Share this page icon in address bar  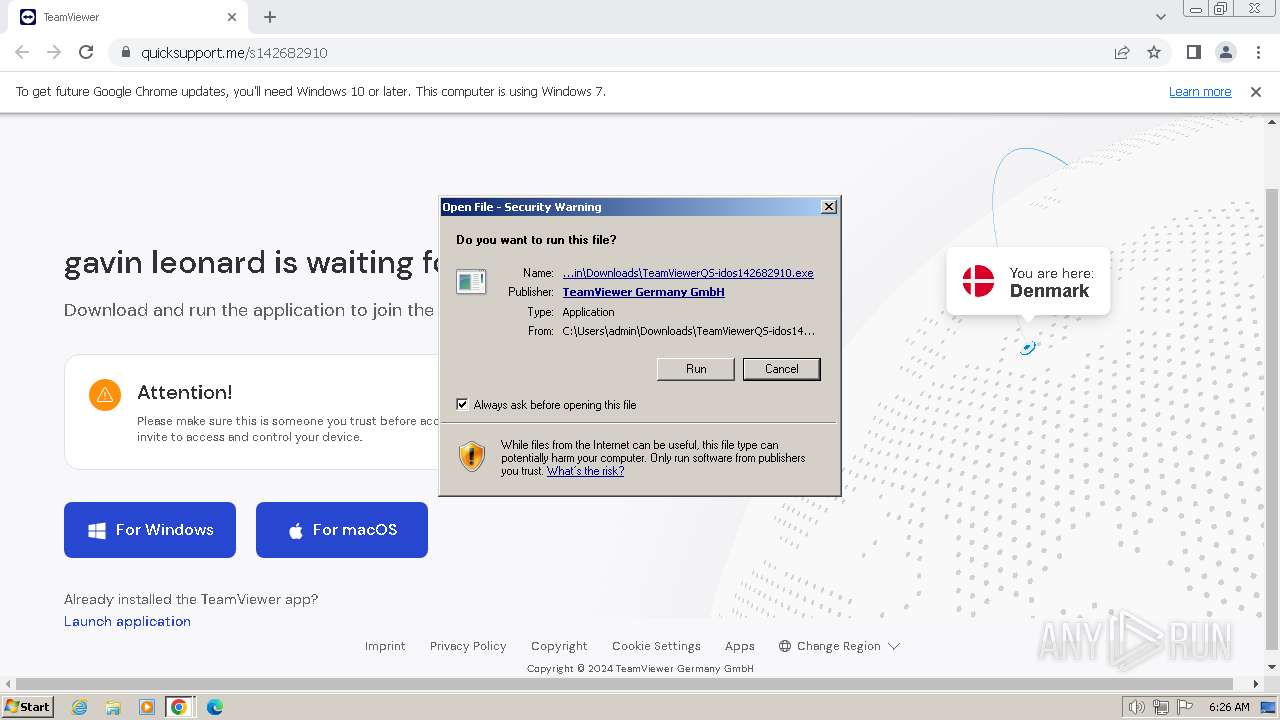(1122, 52)
